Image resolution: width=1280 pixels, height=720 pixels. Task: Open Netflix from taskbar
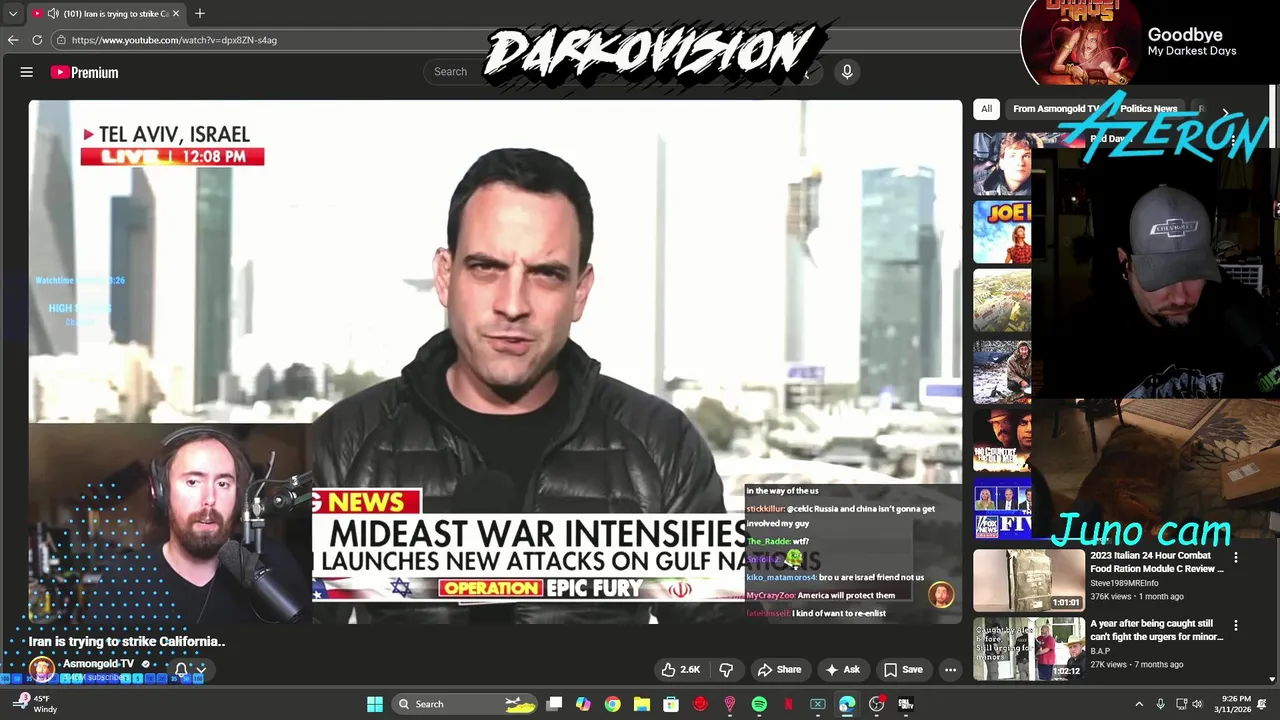point(788,704)
